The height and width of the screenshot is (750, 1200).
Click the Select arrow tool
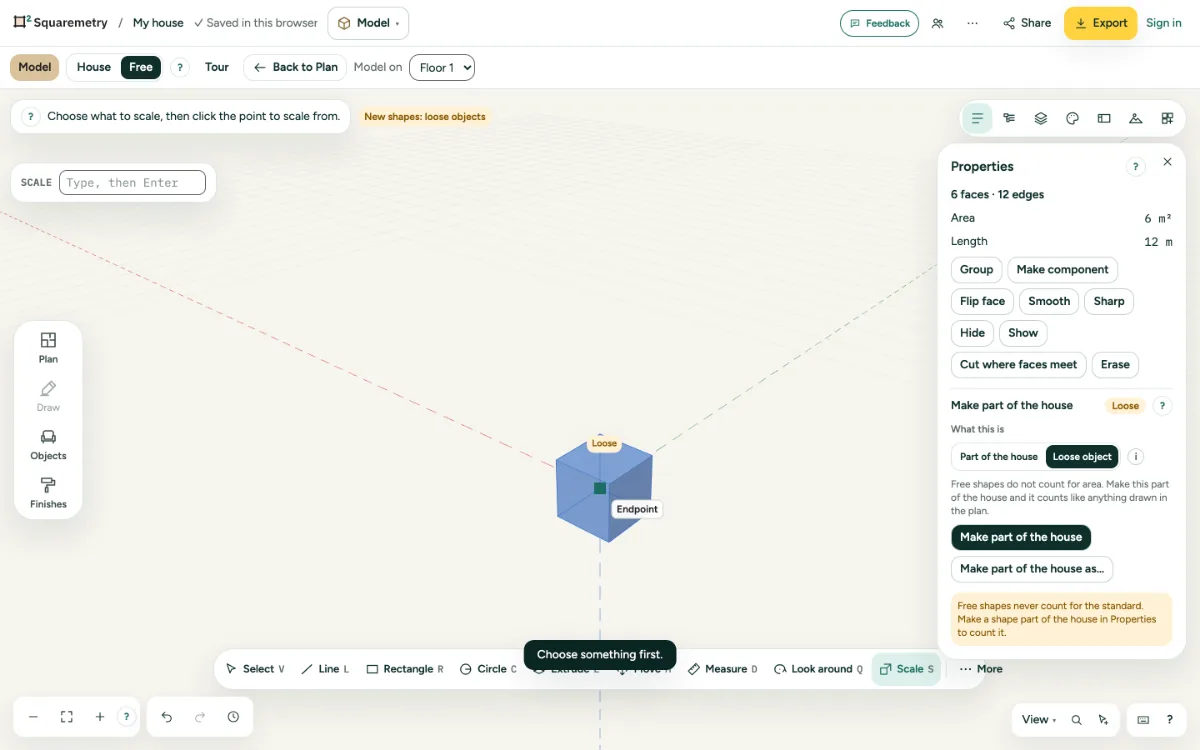(255, 669)
